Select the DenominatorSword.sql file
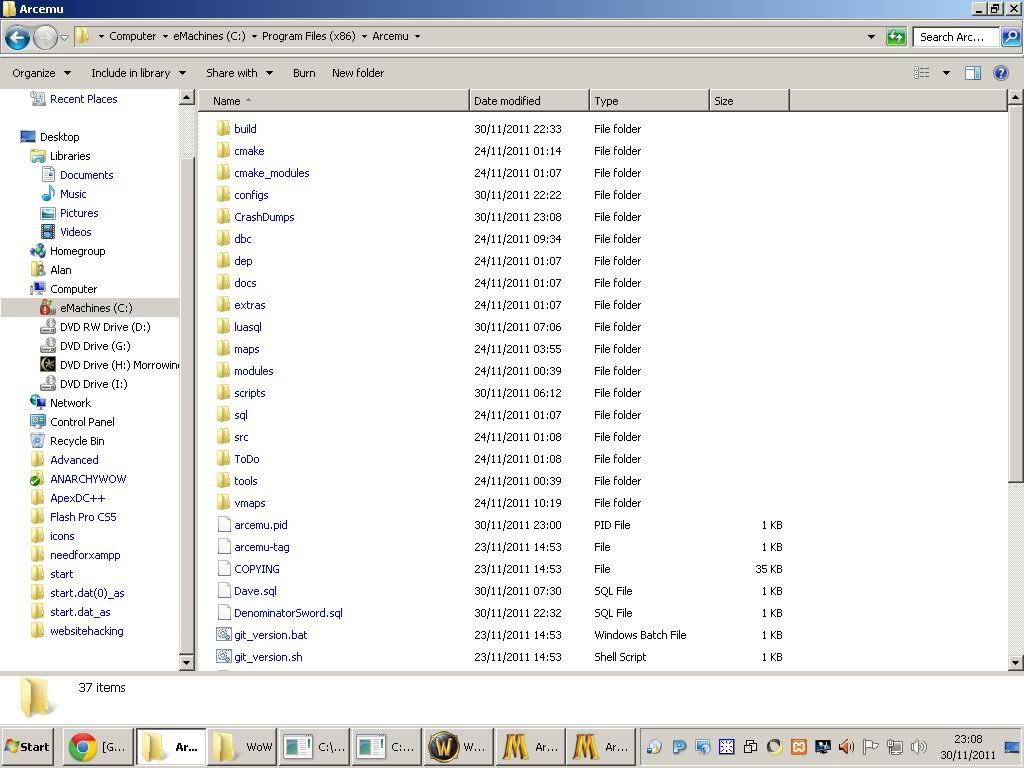 tap(288, 613)
